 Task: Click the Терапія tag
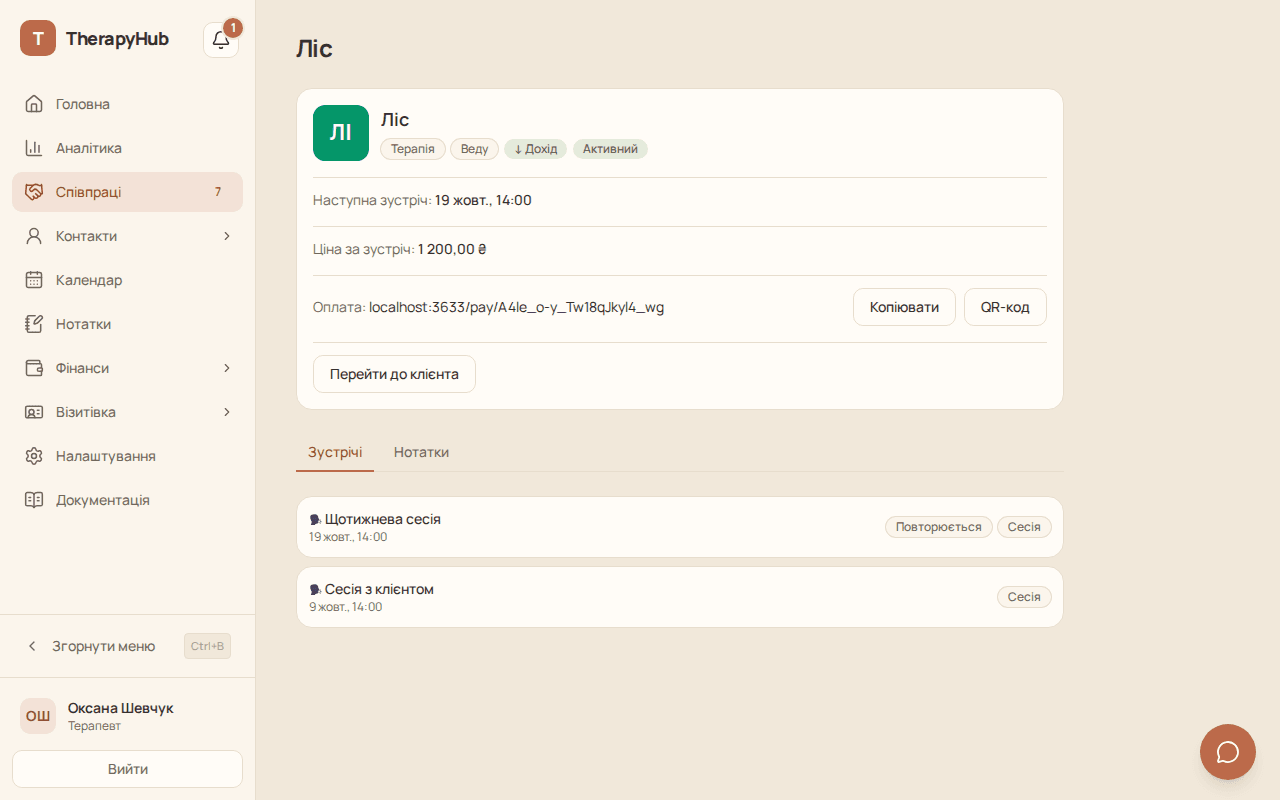tap(413, 149)
